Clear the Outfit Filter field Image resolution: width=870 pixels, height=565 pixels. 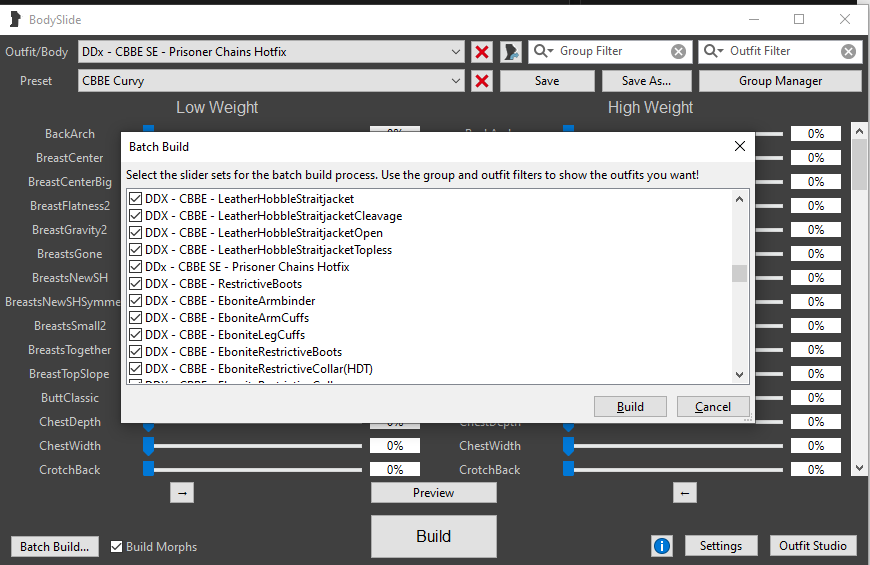coord(848,52)
